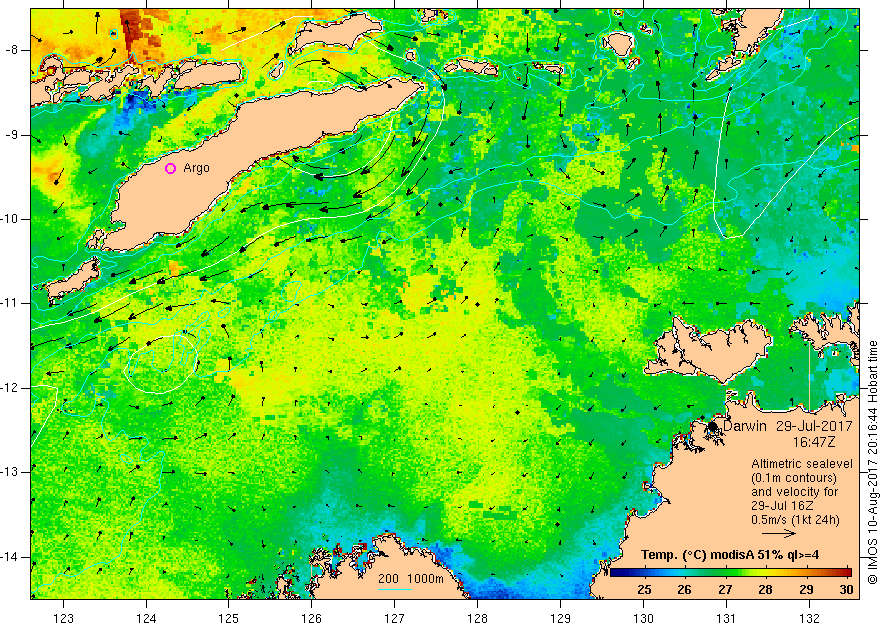This screenshot has width=880, height=630.
Task: Click the 29-Jul-2017 date text
Action: (x=814, y=426)
